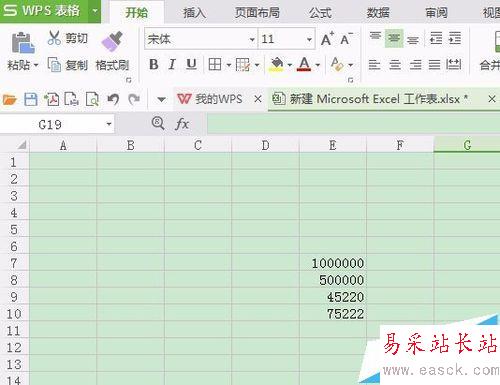Print the sheet using the printer icon

tap(71, 99)
